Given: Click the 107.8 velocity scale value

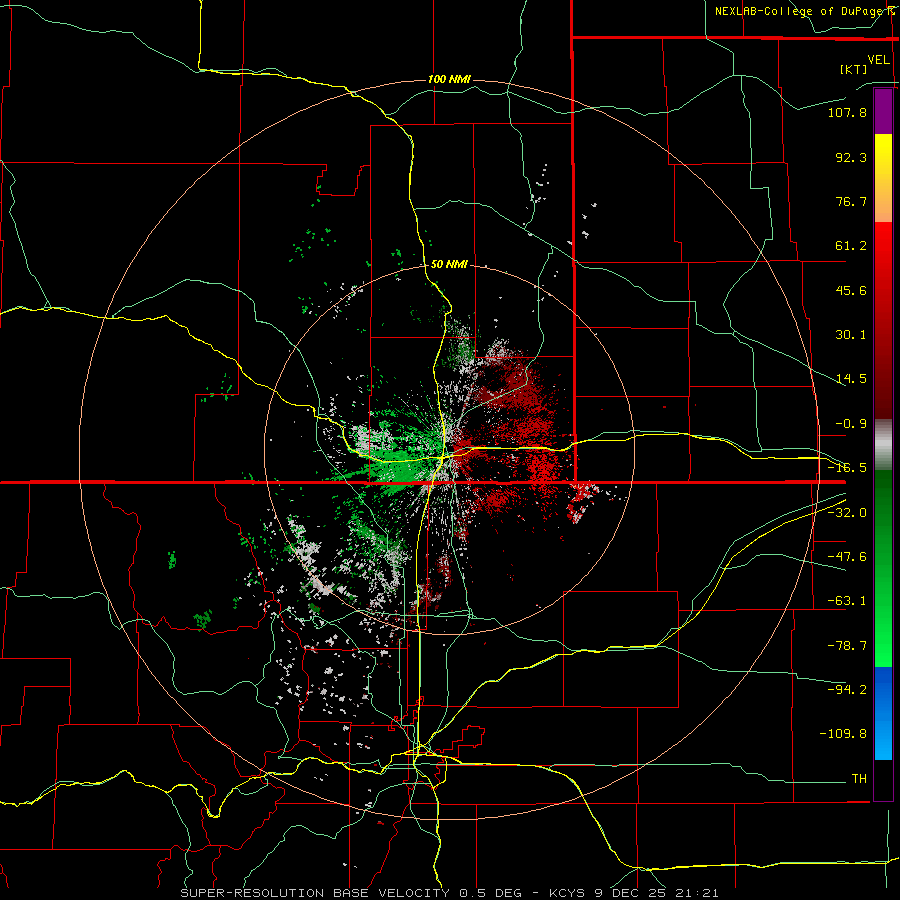Looking at the screenshot, I should (847, 112).
